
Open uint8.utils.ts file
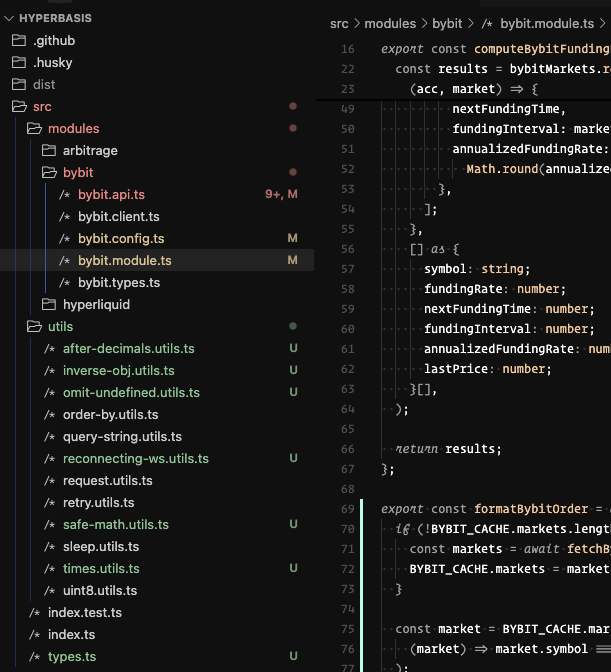[100, 591]
